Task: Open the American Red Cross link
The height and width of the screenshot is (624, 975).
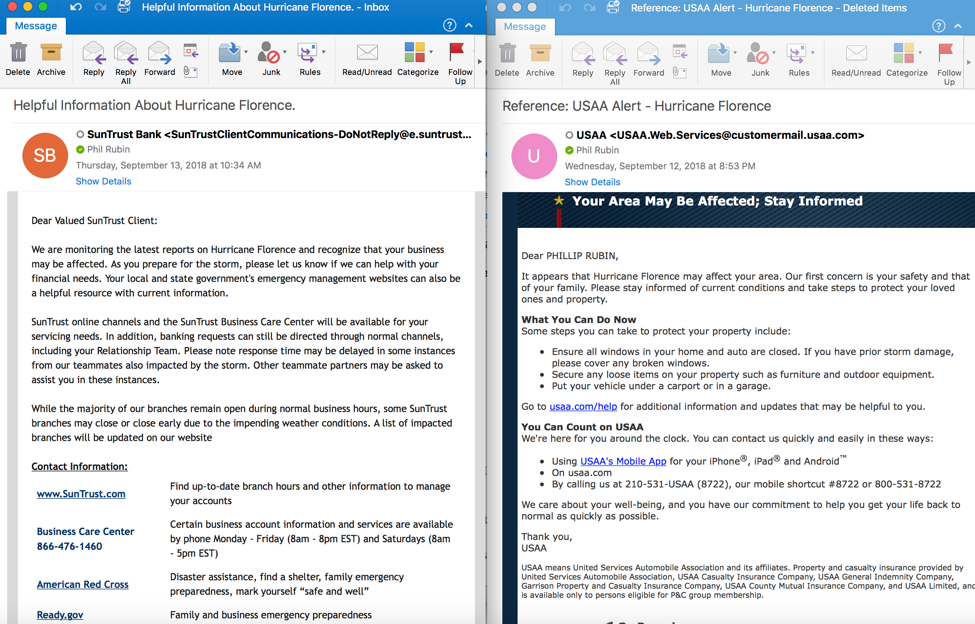Action: point(83,584)
